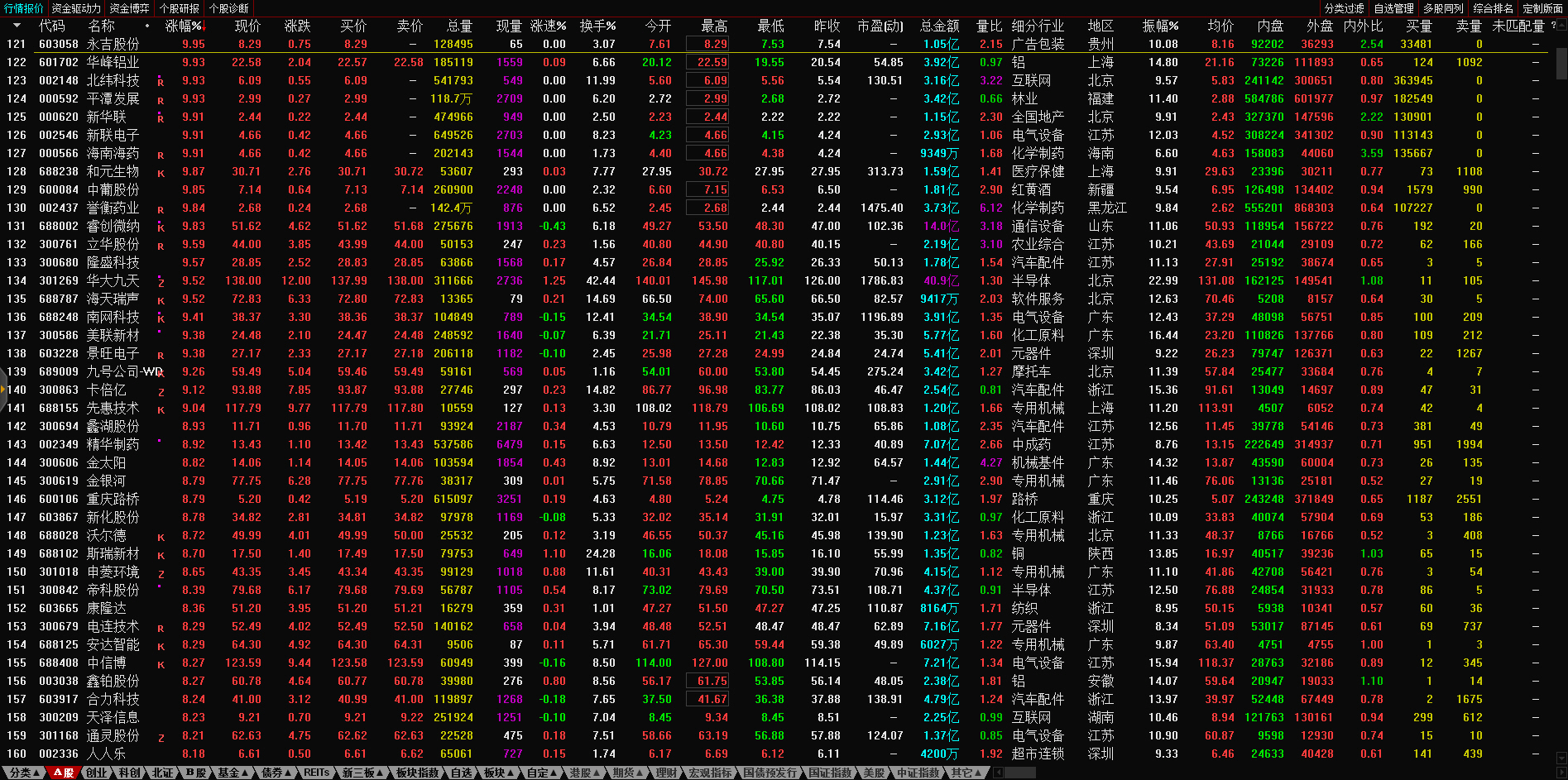Expand the 分类 category menu tab
This screenshot has height=780, width=1568.
coord(23,773)
